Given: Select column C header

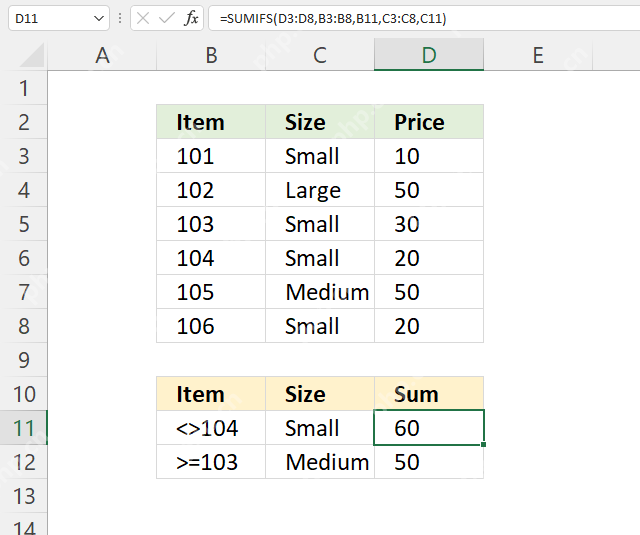Looking at the screenshot, I should click(x=320, y=55).
